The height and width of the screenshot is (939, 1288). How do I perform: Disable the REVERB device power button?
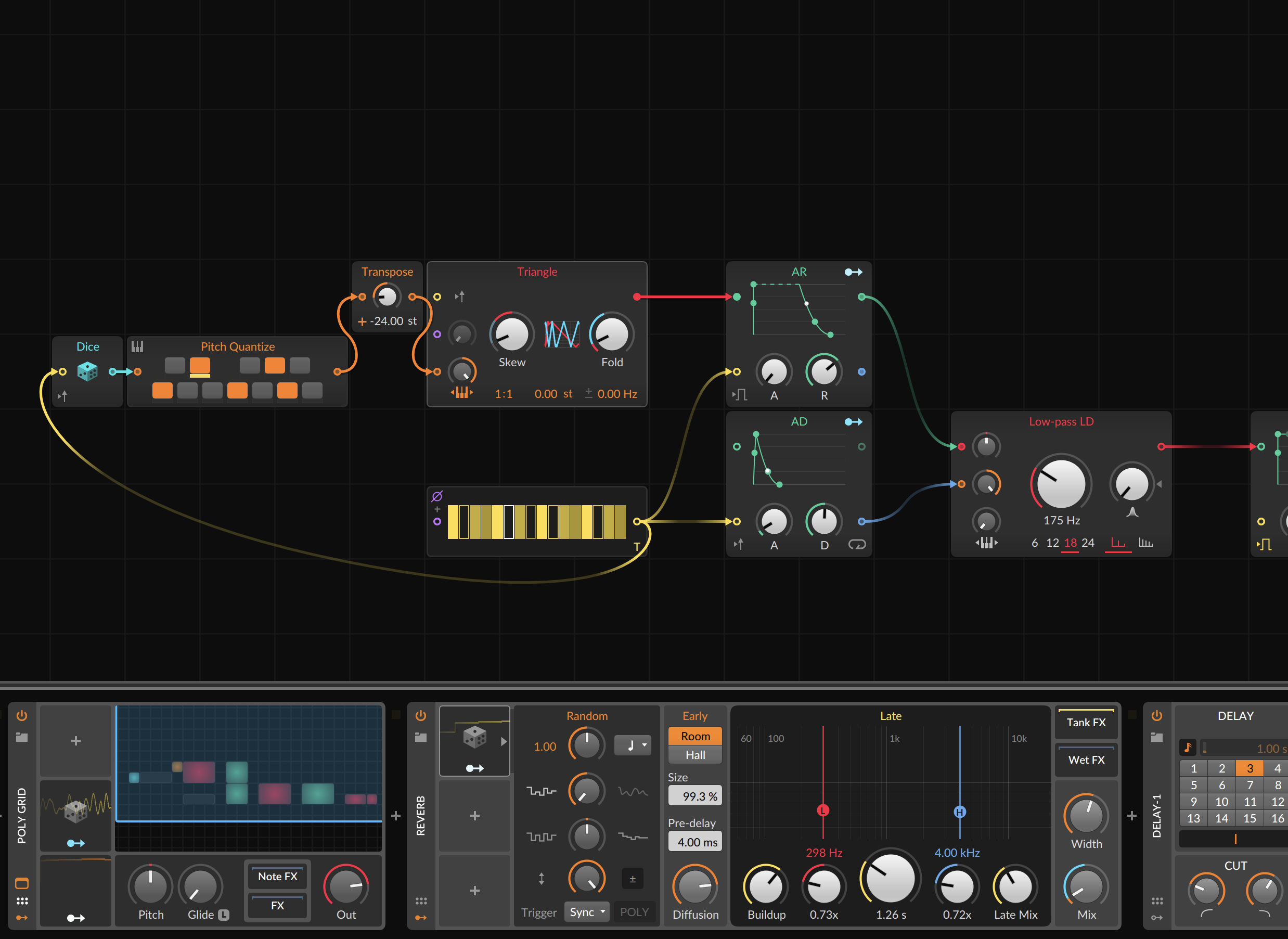[421, 716]
